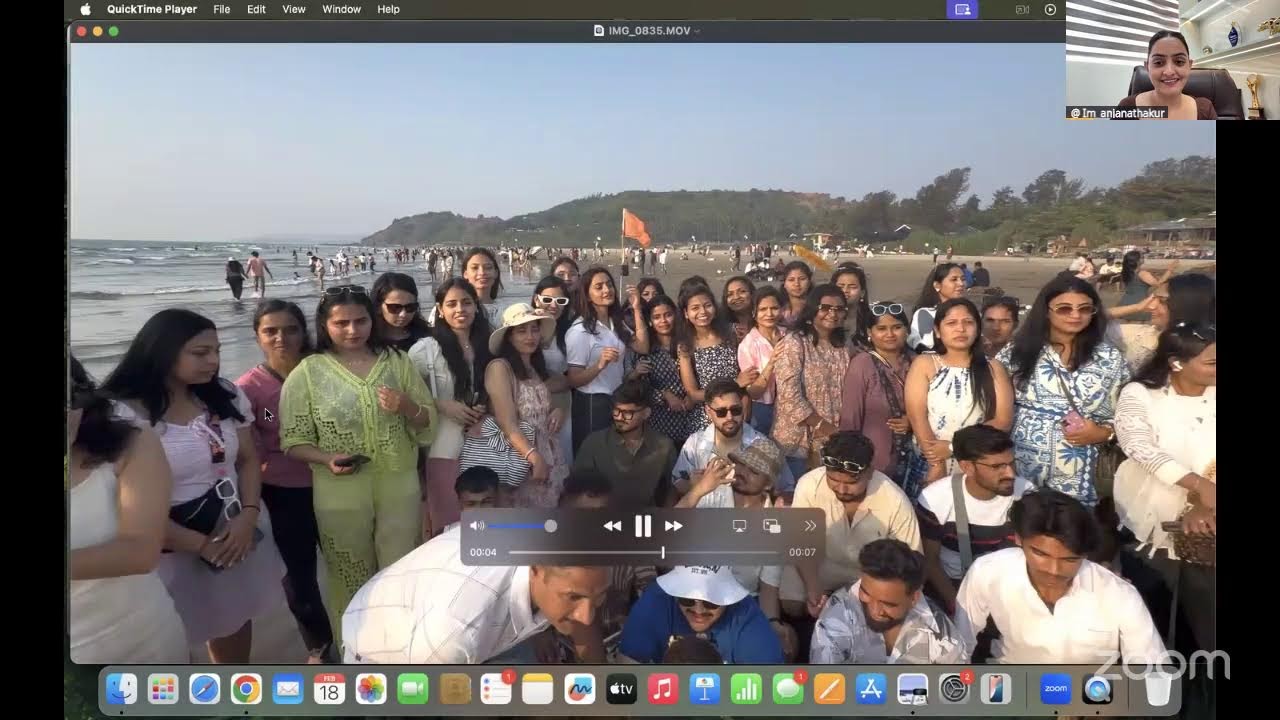Click the rewind button in player controls
Screen dimensions: 1280x720
tap(612, 526)
